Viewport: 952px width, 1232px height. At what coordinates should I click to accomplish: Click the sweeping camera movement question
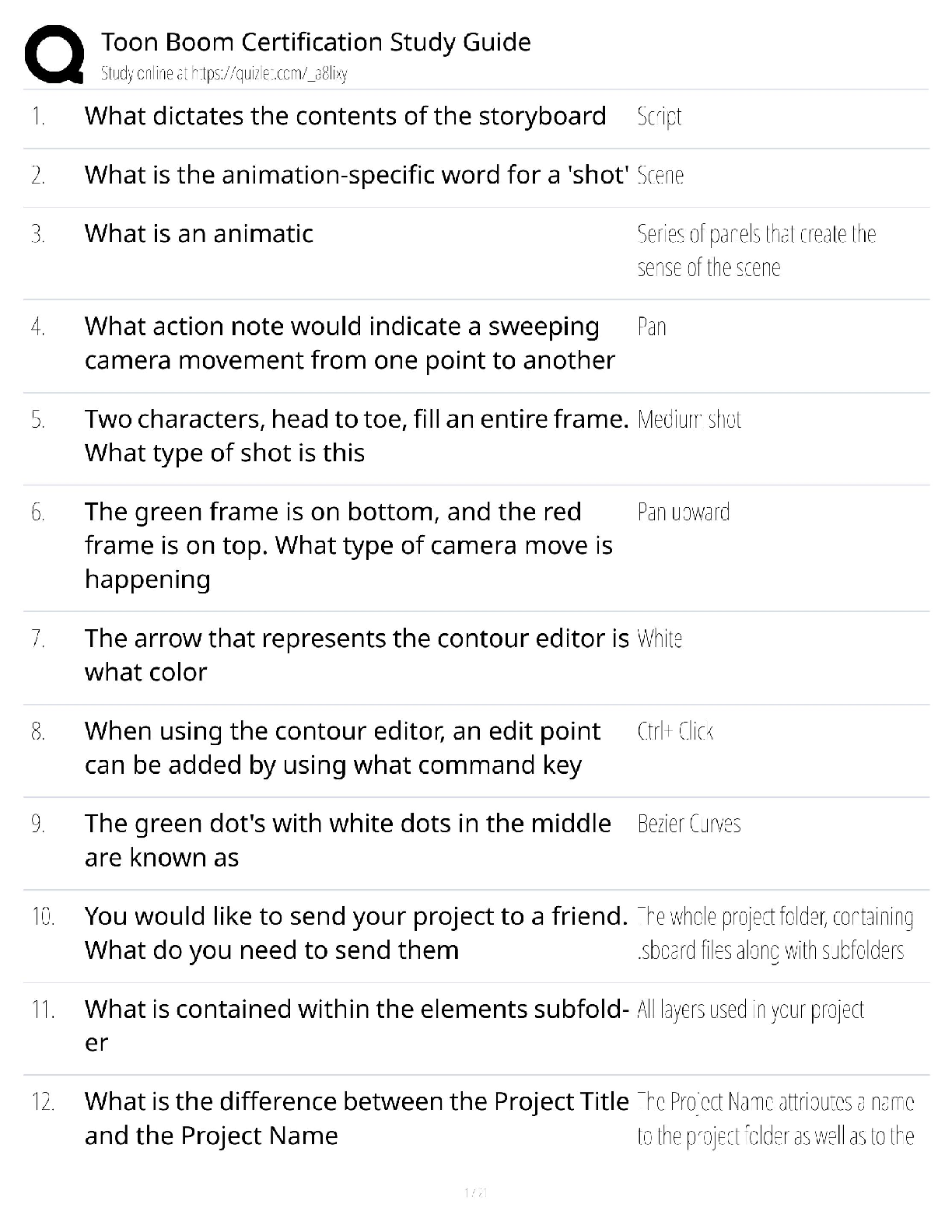pos(349,343)
